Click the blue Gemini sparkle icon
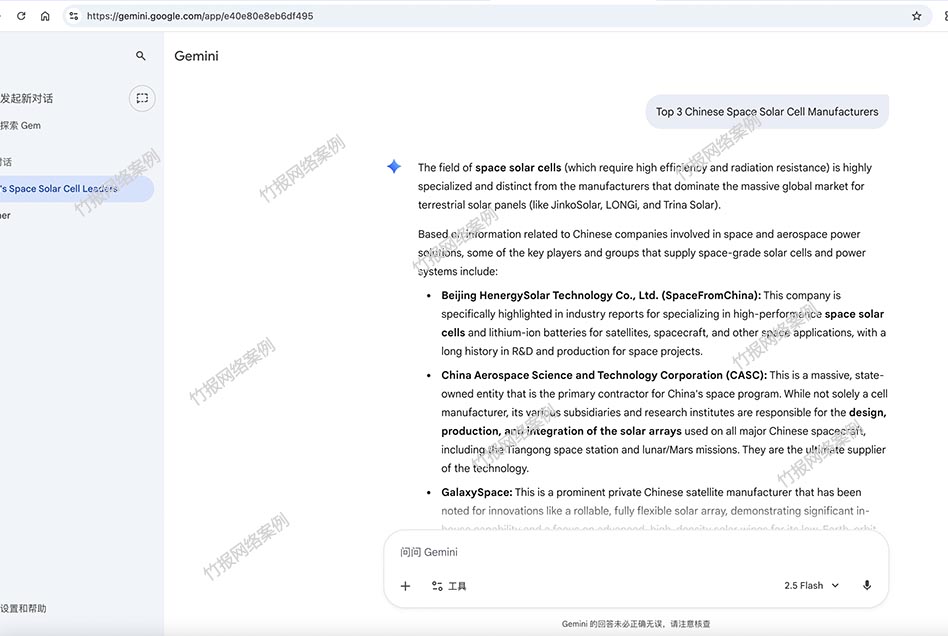Screen dimensions: 948x636 [394, 167]
